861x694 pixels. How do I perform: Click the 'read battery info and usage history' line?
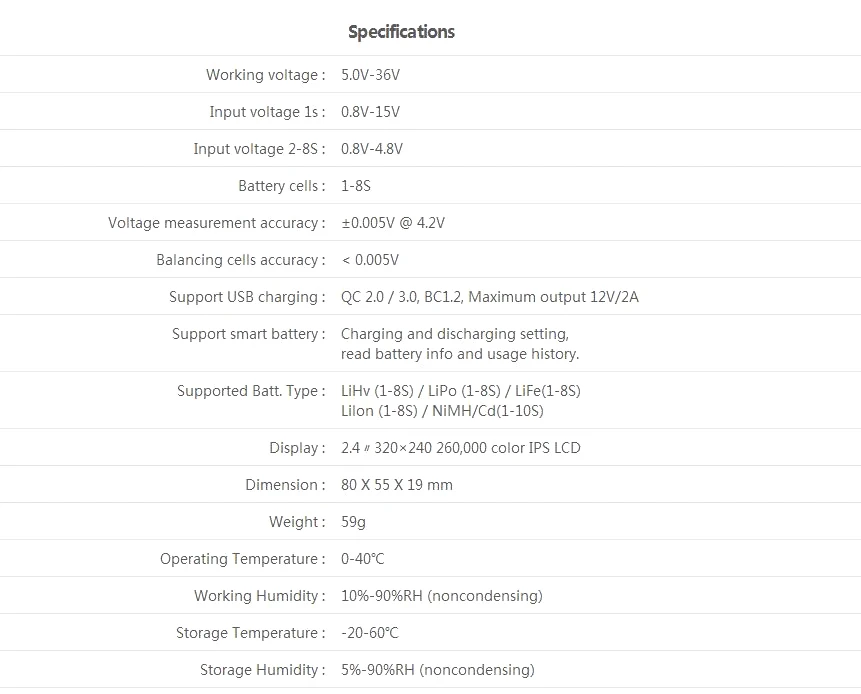460,354
